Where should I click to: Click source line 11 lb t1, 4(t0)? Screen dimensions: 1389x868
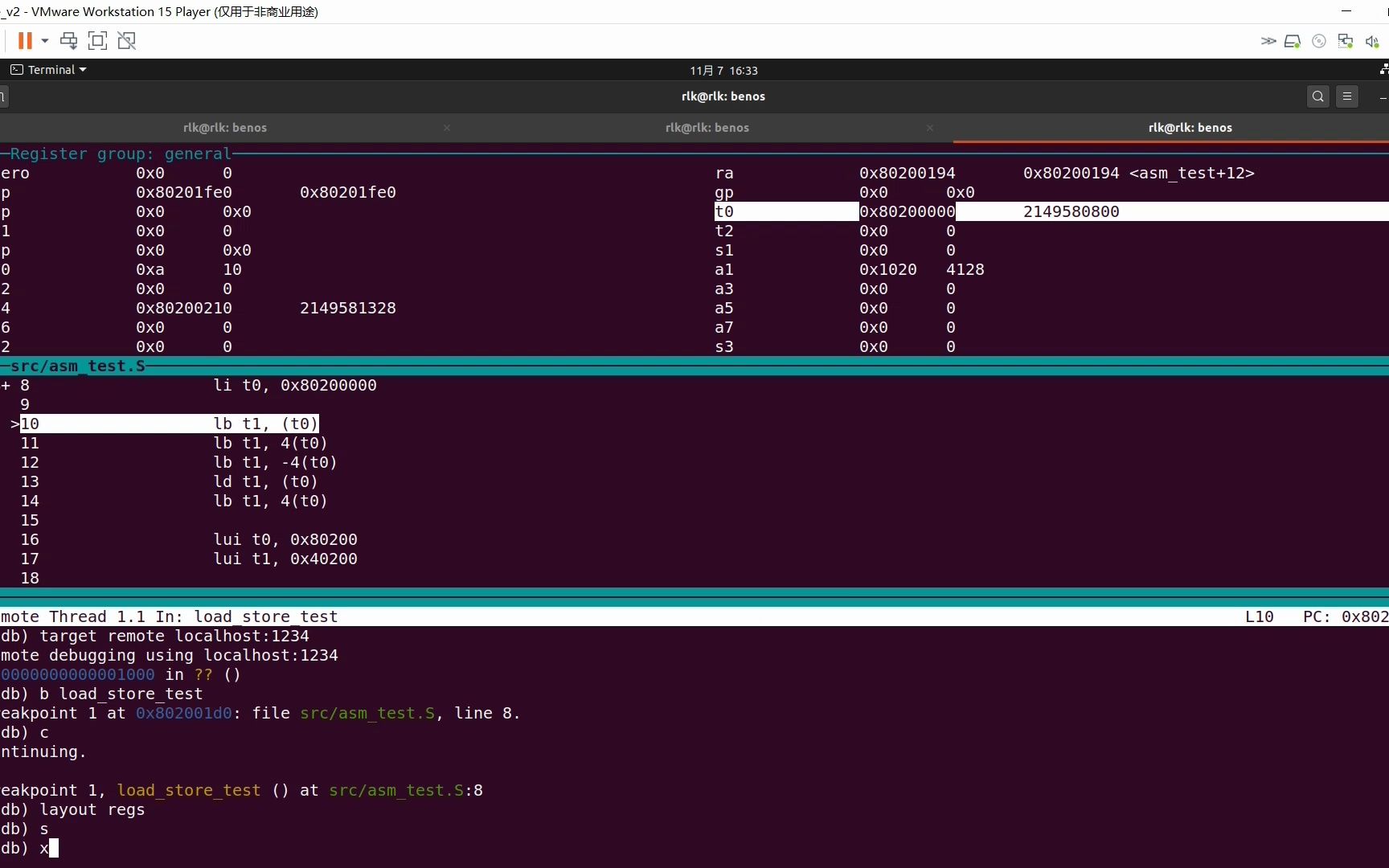tap(270, 443)
